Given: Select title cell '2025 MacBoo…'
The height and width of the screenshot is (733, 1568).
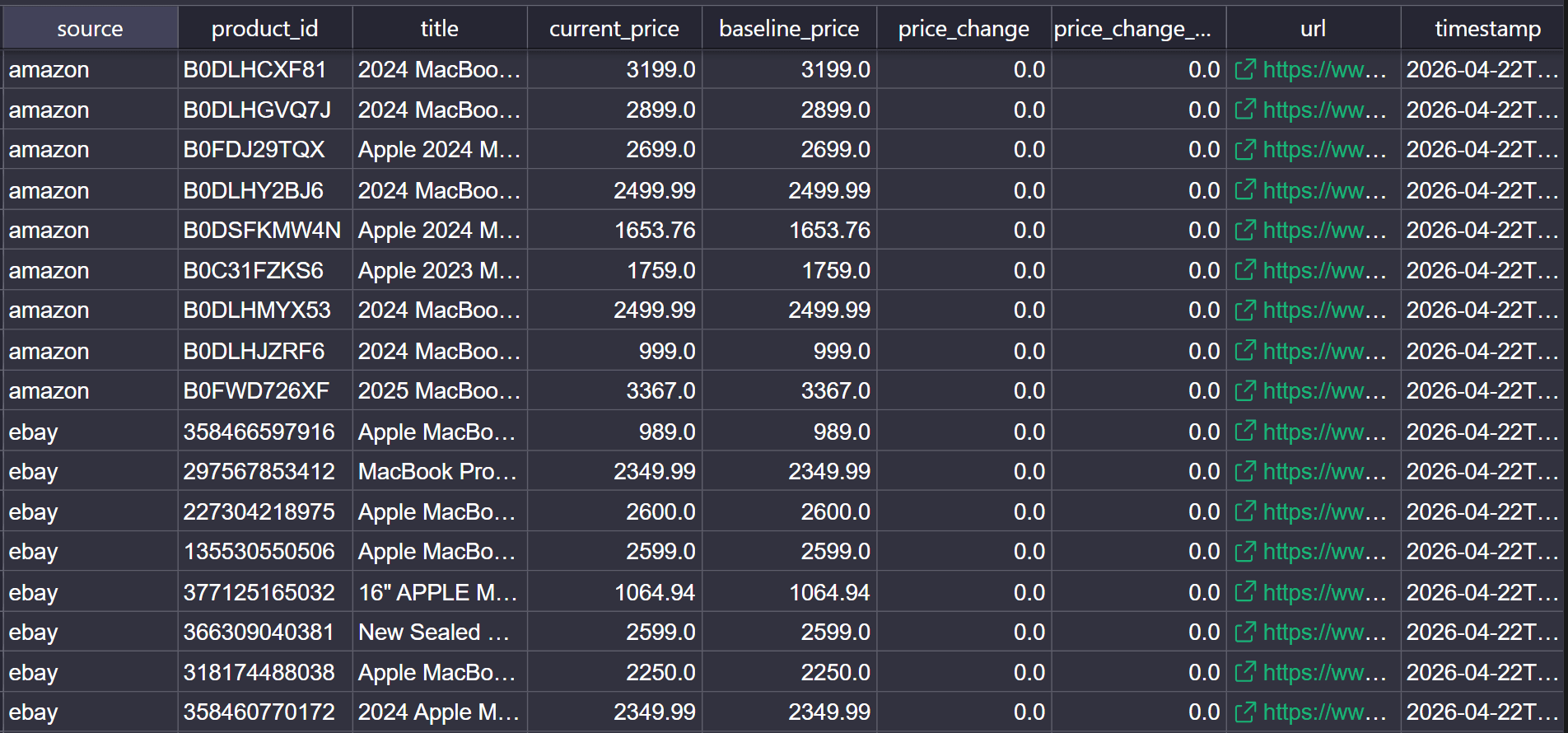Looking at the screenshot, I should coord(440,390).
